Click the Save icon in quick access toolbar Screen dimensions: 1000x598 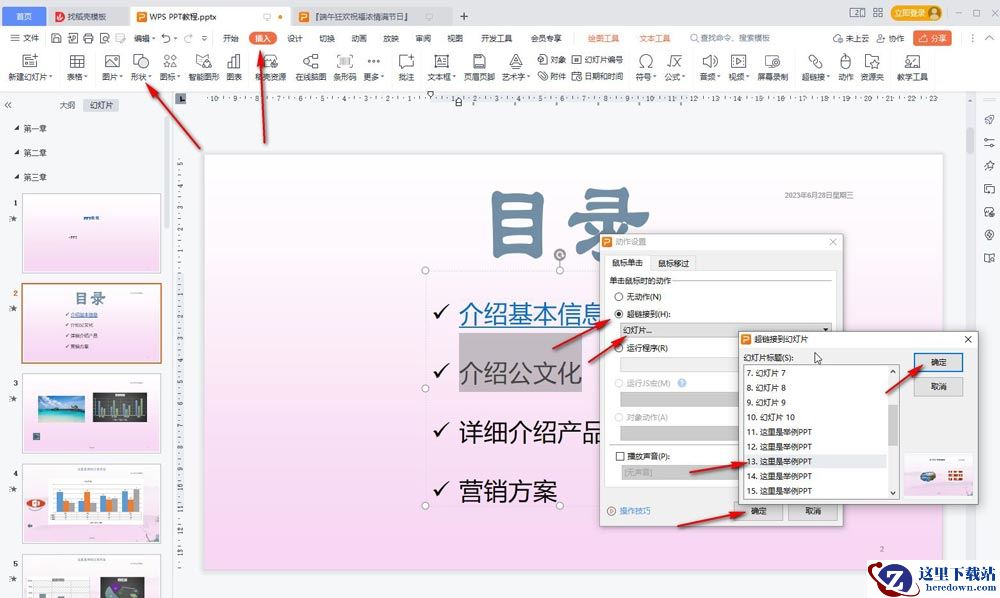click(56, 38)
